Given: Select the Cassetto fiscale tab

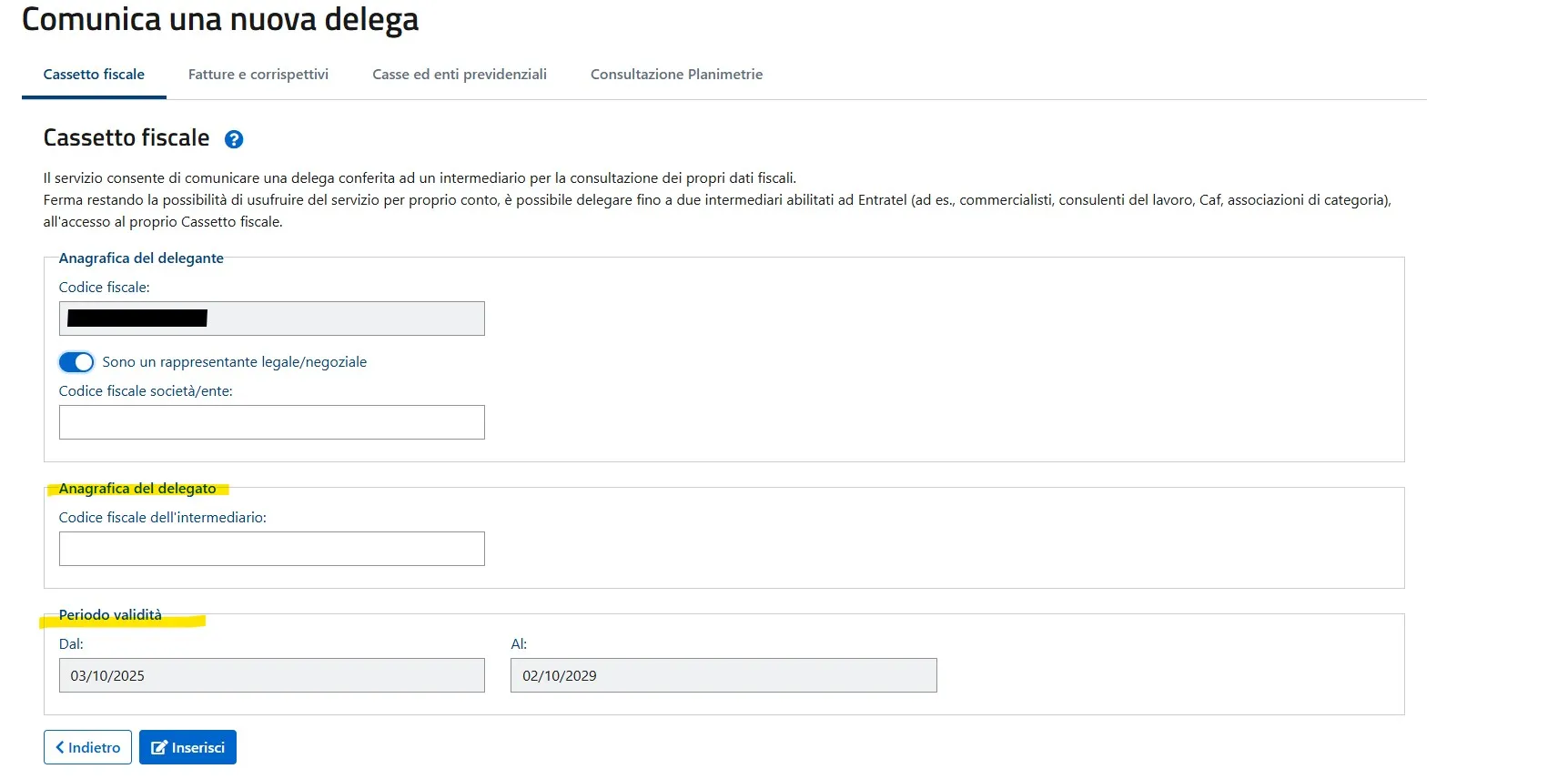Looking at the screenshot, I should tap(94, 75).
